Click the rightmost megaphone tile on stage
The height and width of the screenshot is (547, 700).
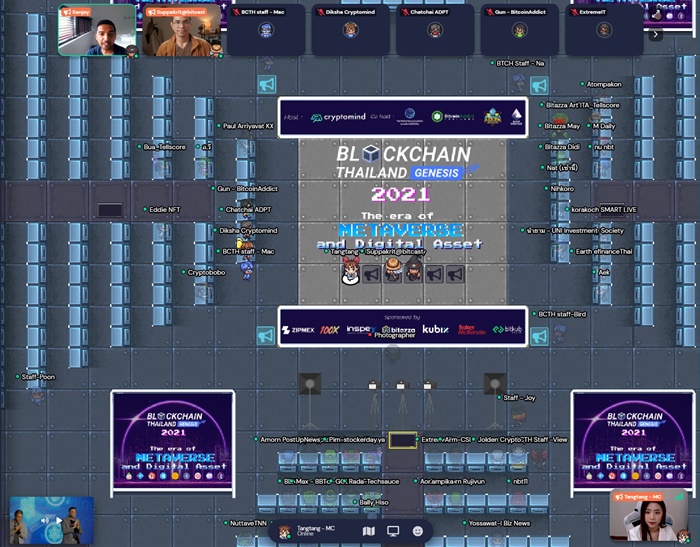[x=455, y=274]
